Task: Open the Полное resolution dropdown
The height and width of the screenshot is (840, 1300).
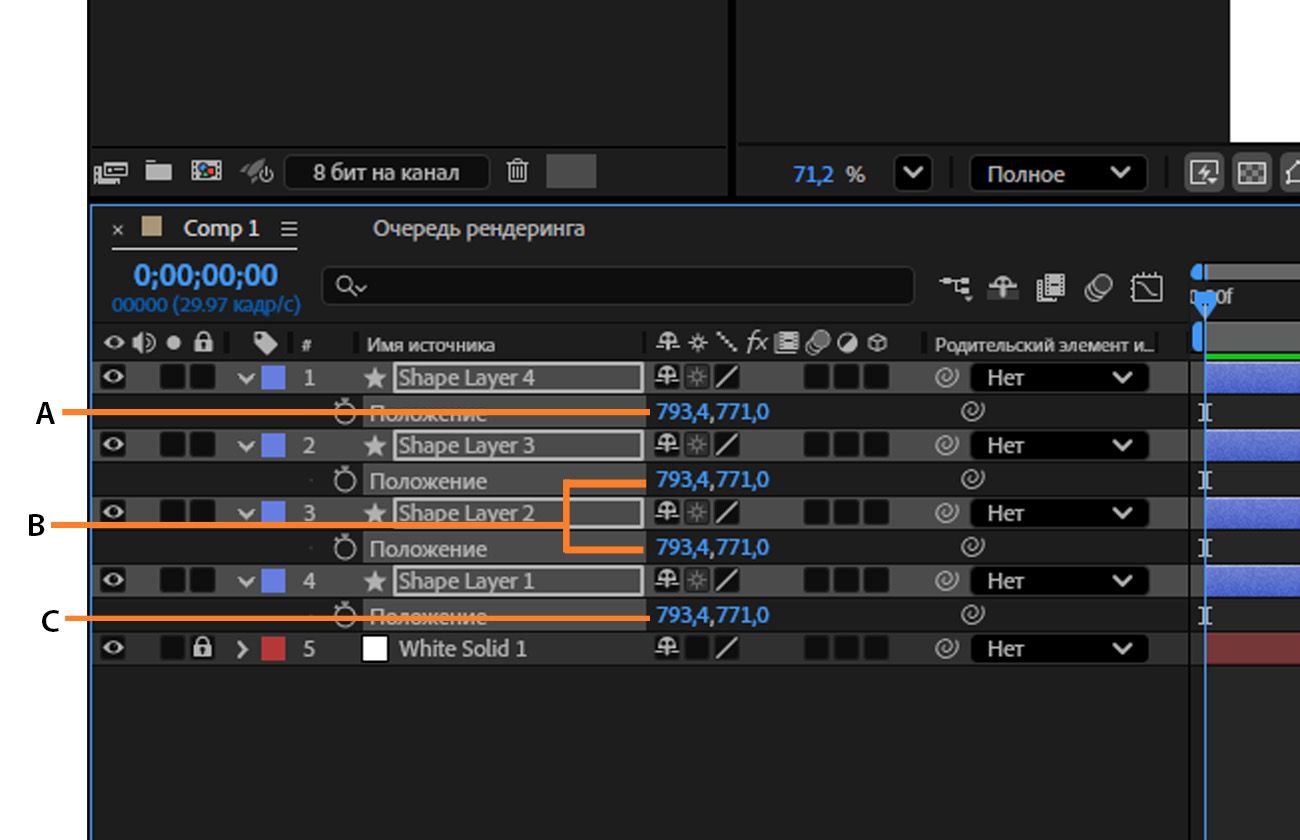Action: [1058, 174]
